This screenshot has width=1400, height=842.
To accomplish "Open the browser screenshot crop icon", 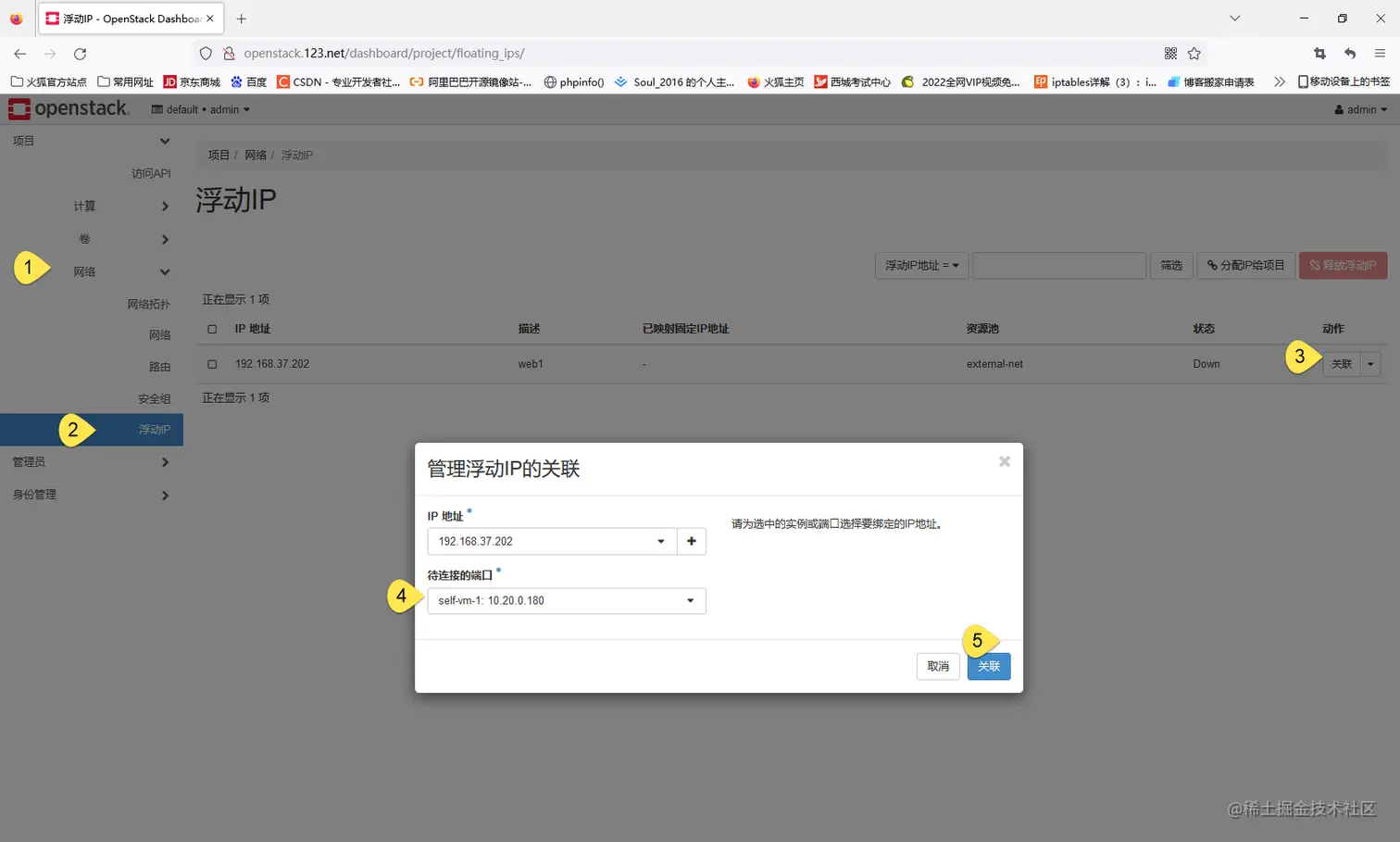I will point(1320,54).
